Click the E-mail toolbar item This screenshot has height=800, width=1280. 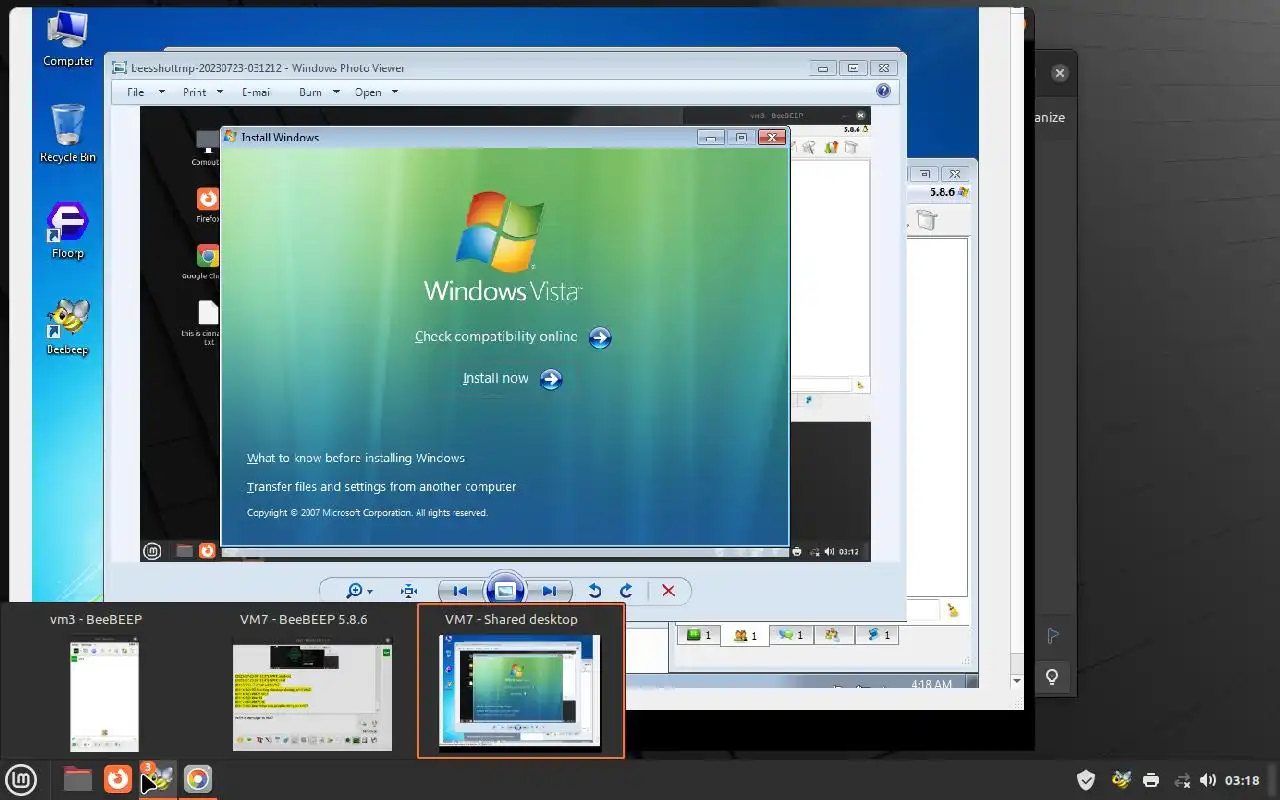coord(256,92)
